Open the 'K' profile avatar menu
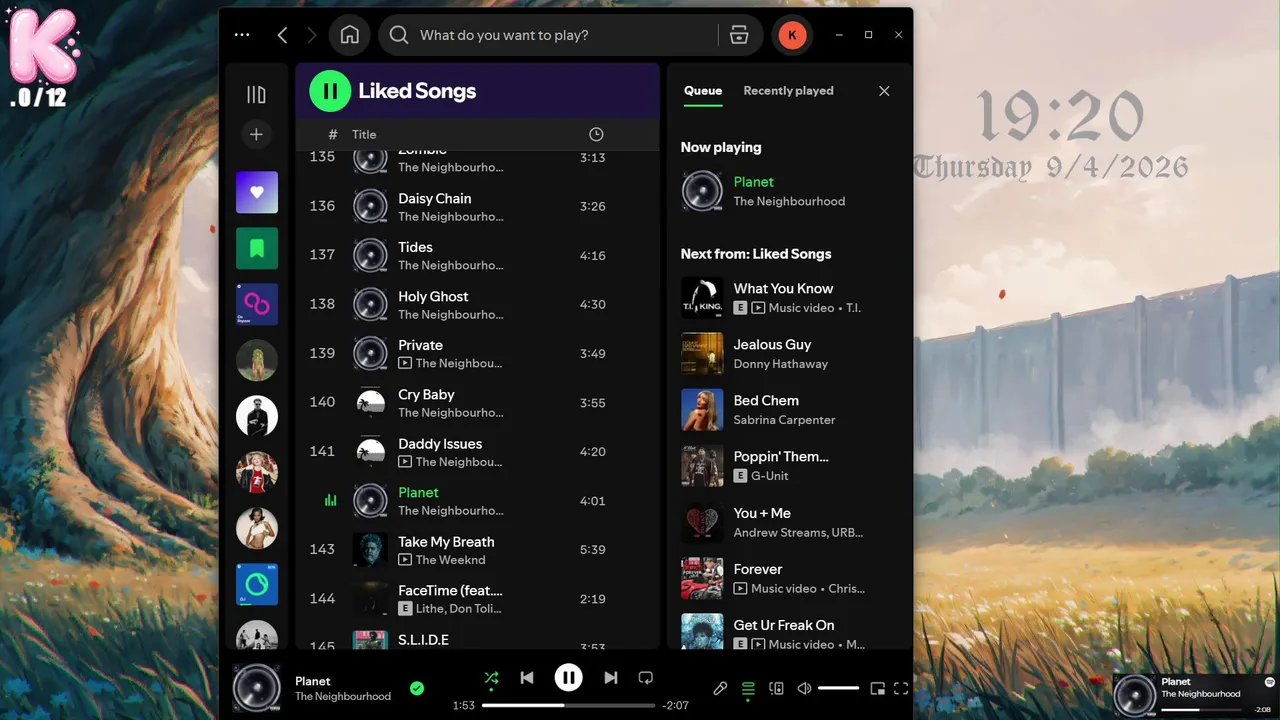This screenshot has height=720, width=1280. [x=792, y=35]
